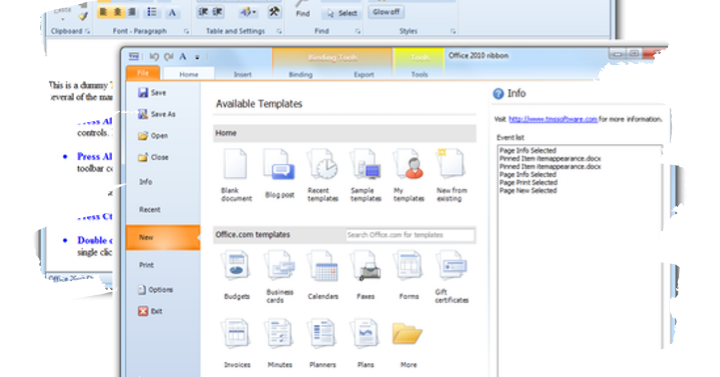Click the Save icon in the File menu
The image size is (720, 377).
point(143,92)
